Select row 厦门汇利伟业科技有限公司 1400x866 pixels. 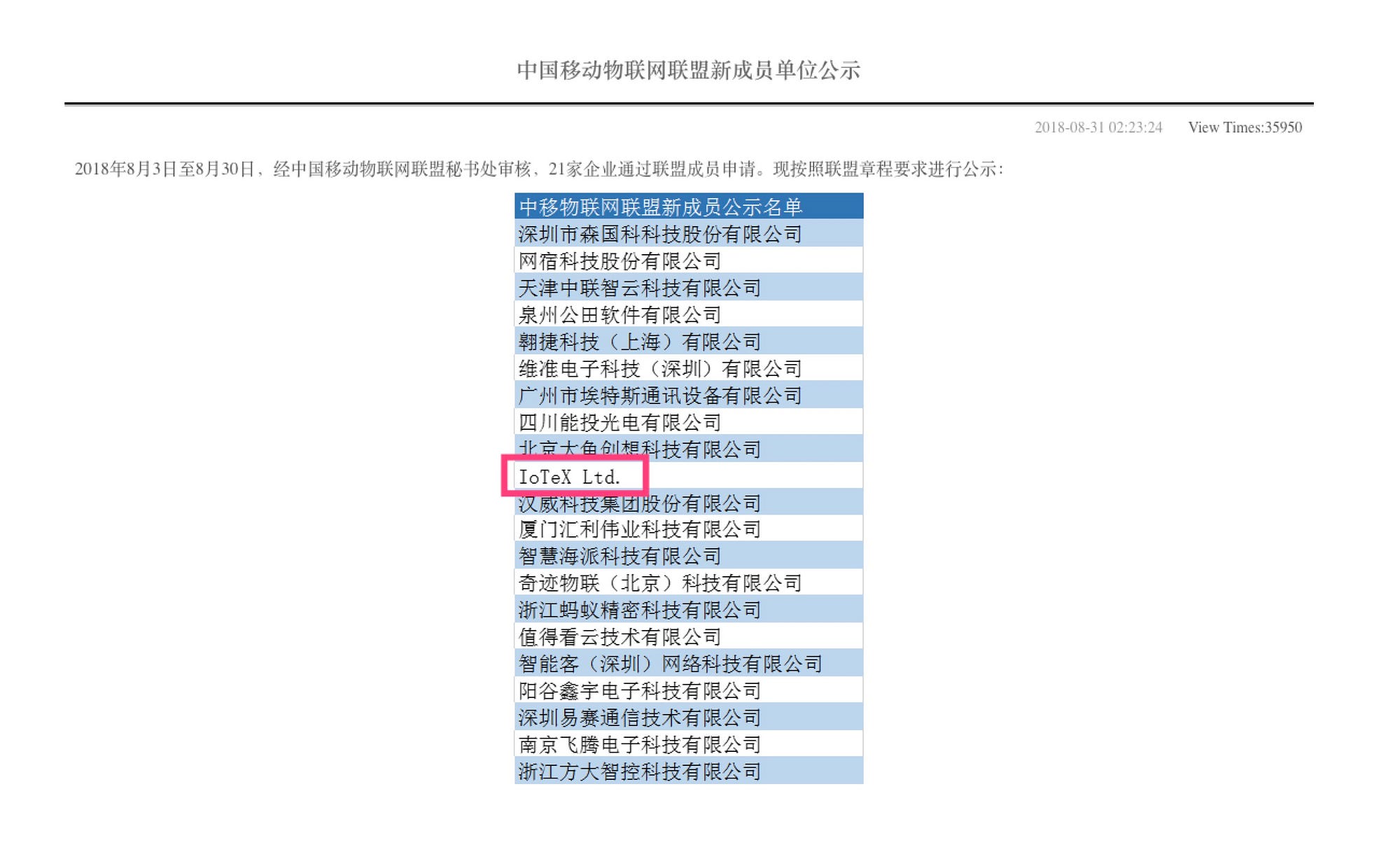[x=689, y=529]
